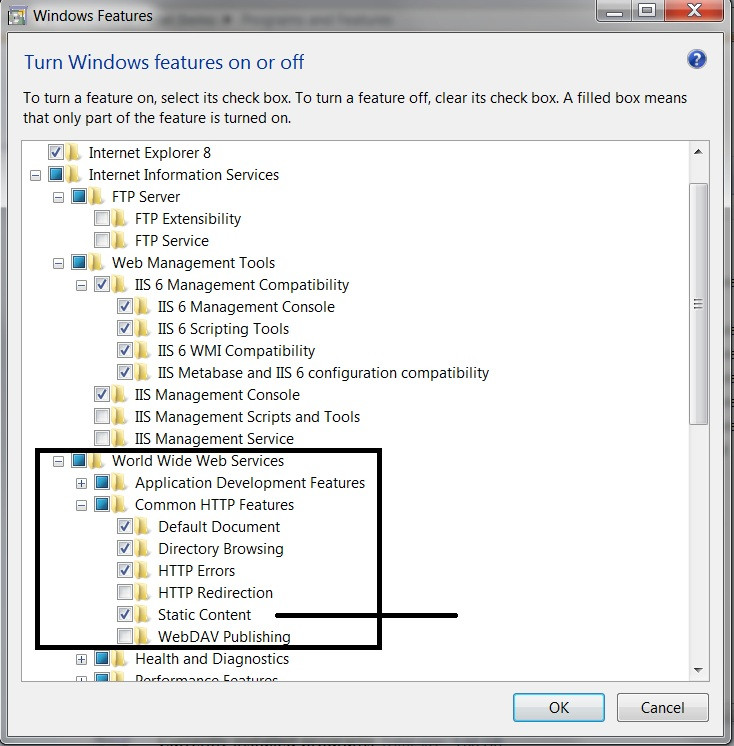
Task: Collapse the World Wide Web Services node
Action: coord(58,461)
